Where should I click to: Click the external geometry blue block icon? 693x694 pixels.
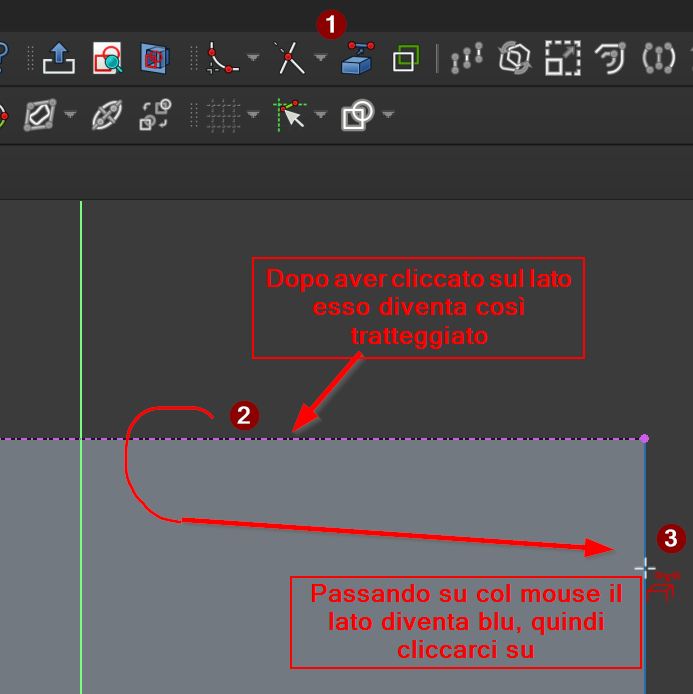(357, 59)
